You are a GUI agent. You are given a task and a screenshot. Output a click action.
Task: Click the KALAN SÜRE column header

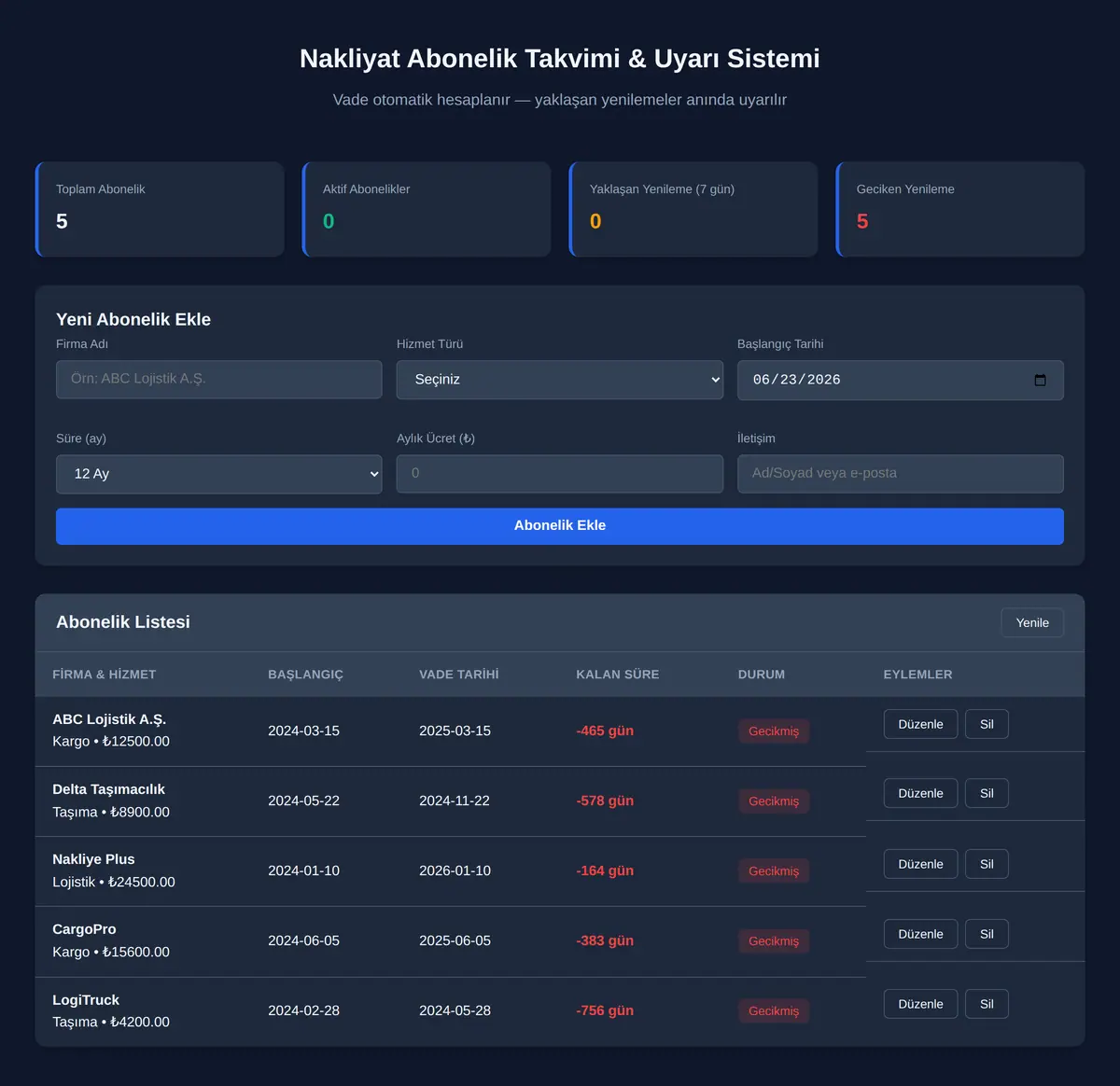618,675
